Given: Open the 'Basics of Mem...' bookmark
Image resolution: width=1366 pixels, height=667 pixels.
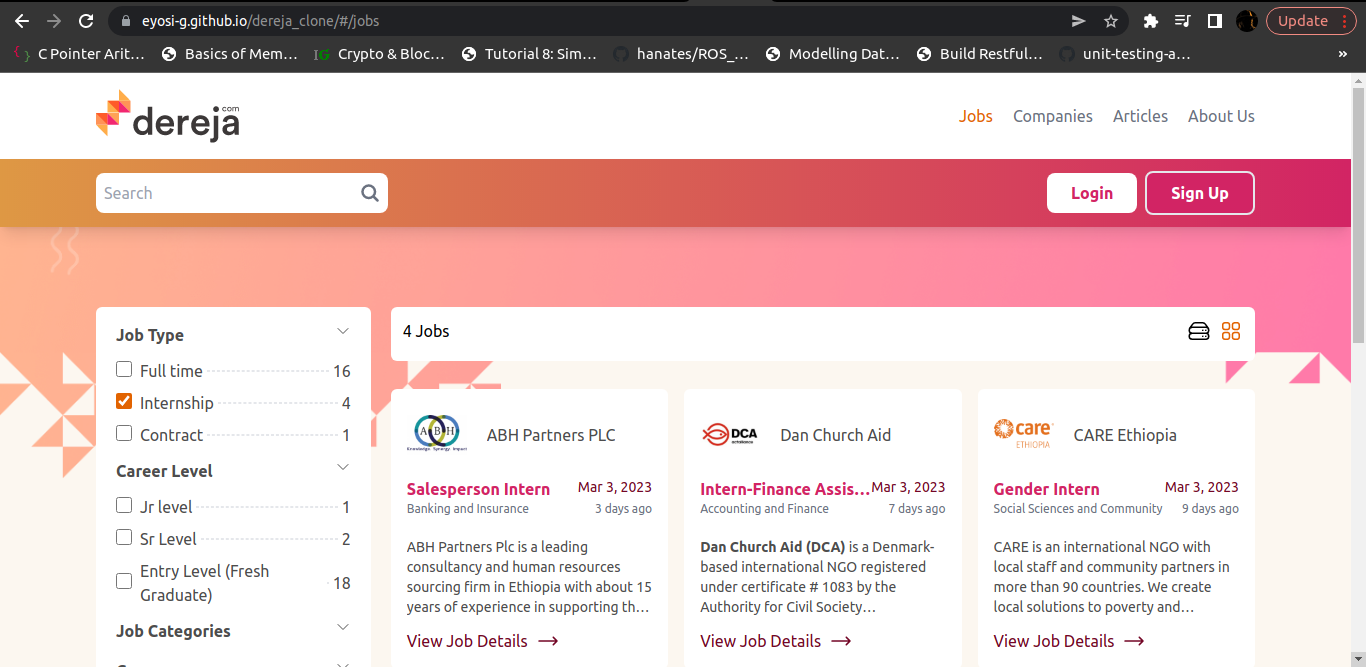Looking at the screenshot, I should 230,54.
